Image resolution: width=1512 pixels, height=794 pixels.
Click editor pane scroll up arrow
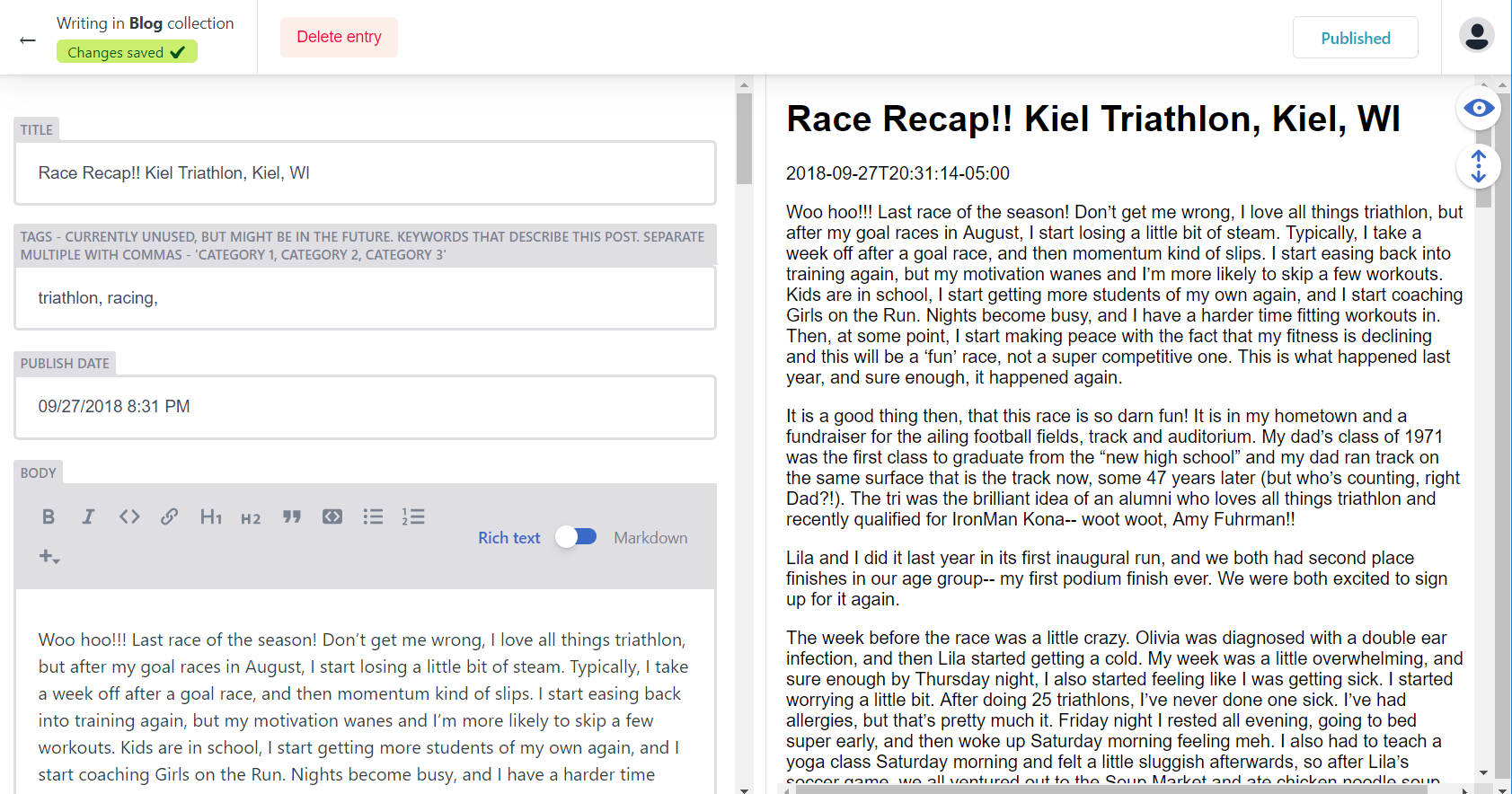tap(744, 85)
